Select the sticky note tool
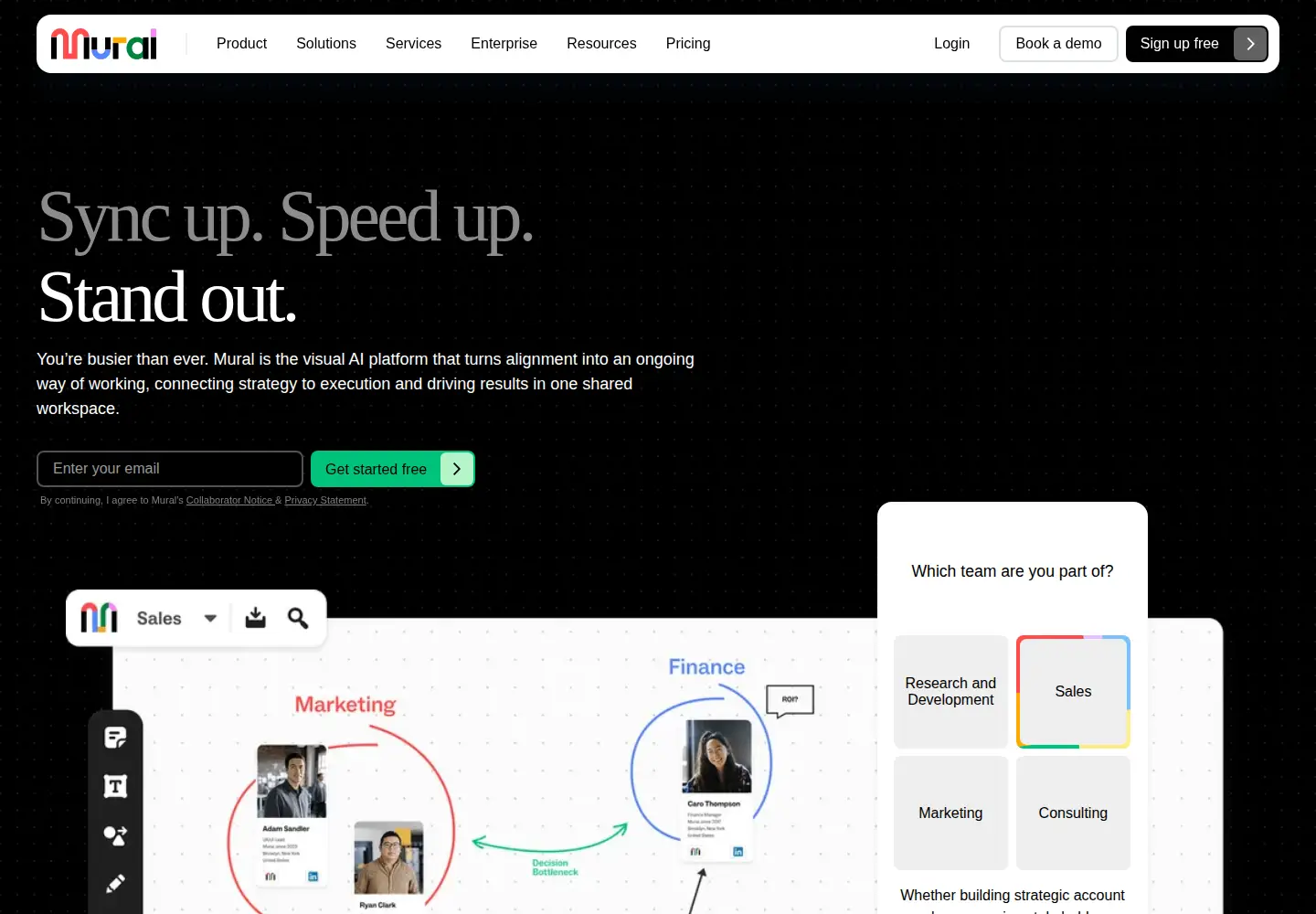Image resolution: width=1316 pixels, height=914 pixels. click(x=115, y=738)
